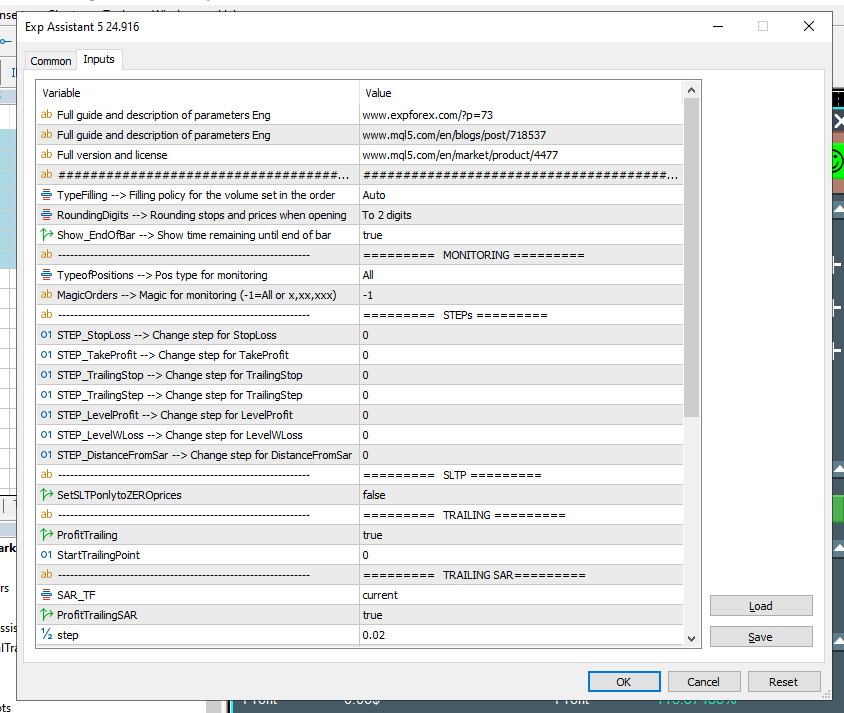Click the bool icon next to SetSLTPonlytoZEROprices

(x=47, y=495)
